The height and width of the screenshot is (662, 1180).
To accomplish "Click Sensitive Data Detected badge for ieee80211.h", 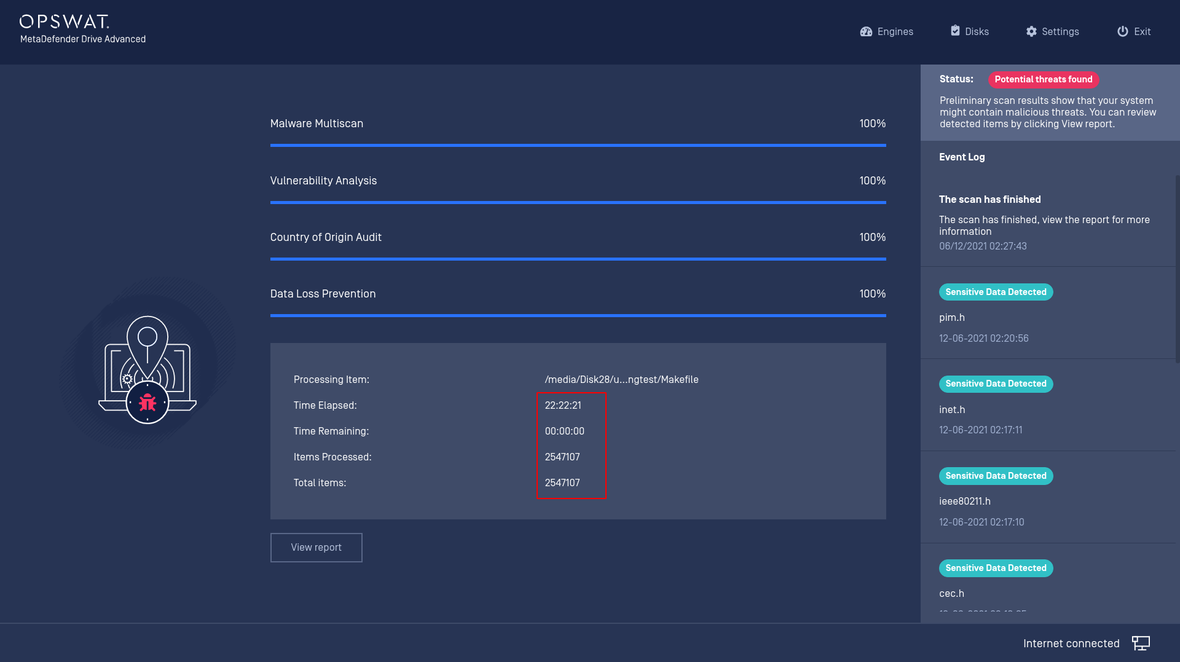I will pyautogui.click(x=996, y=475).
